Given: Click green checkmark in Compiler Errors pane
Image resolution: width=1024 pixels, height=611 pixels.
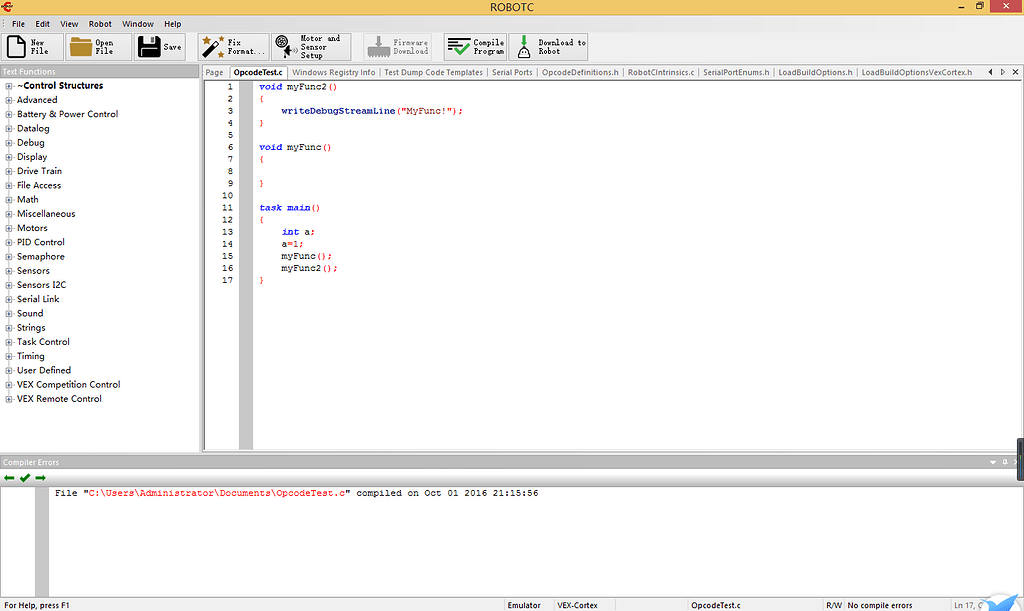Looking at the screenshot, I should point(25,478).
